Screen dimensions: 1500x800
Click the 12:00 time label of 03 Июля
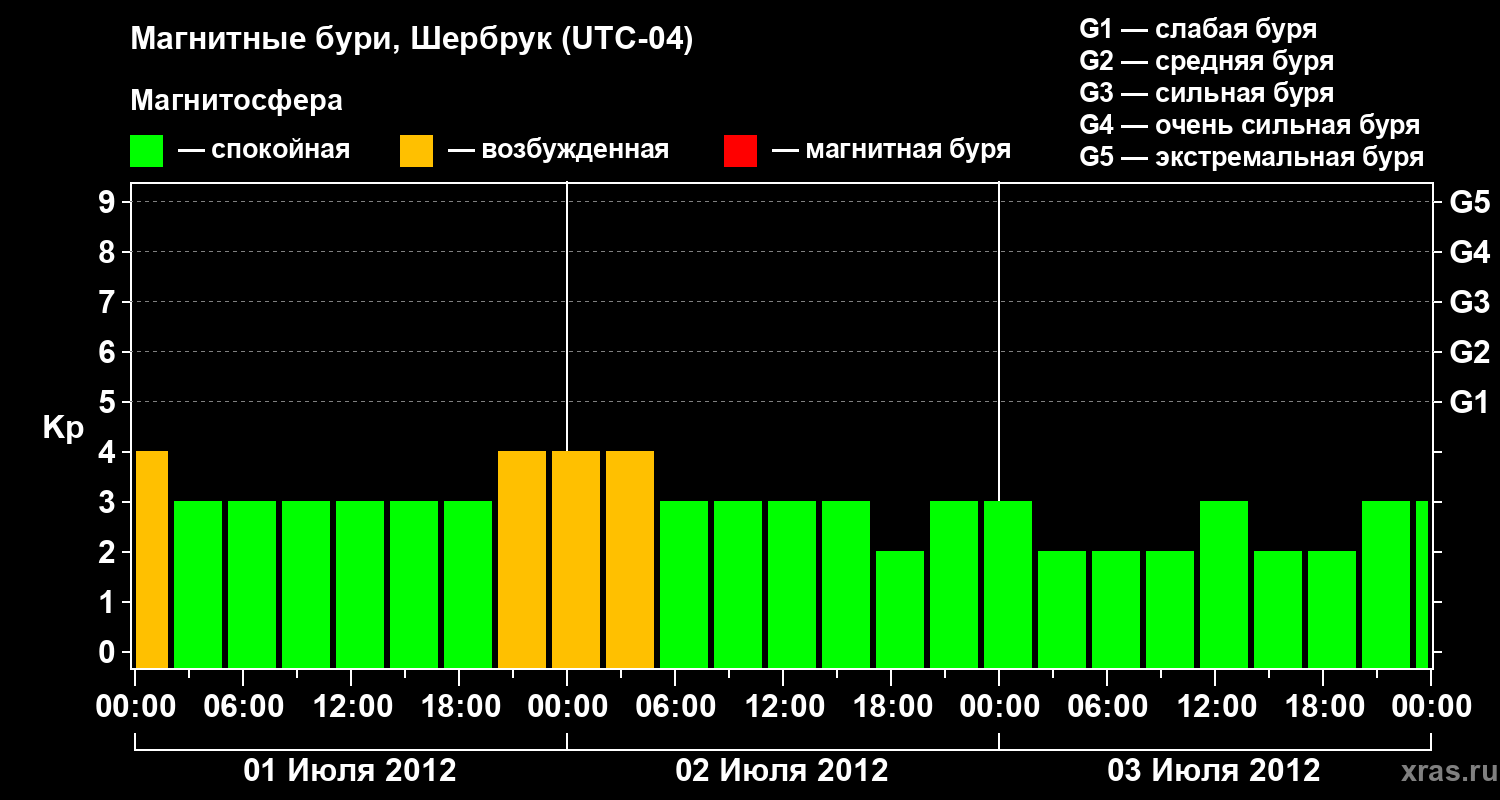point(1215,707)
